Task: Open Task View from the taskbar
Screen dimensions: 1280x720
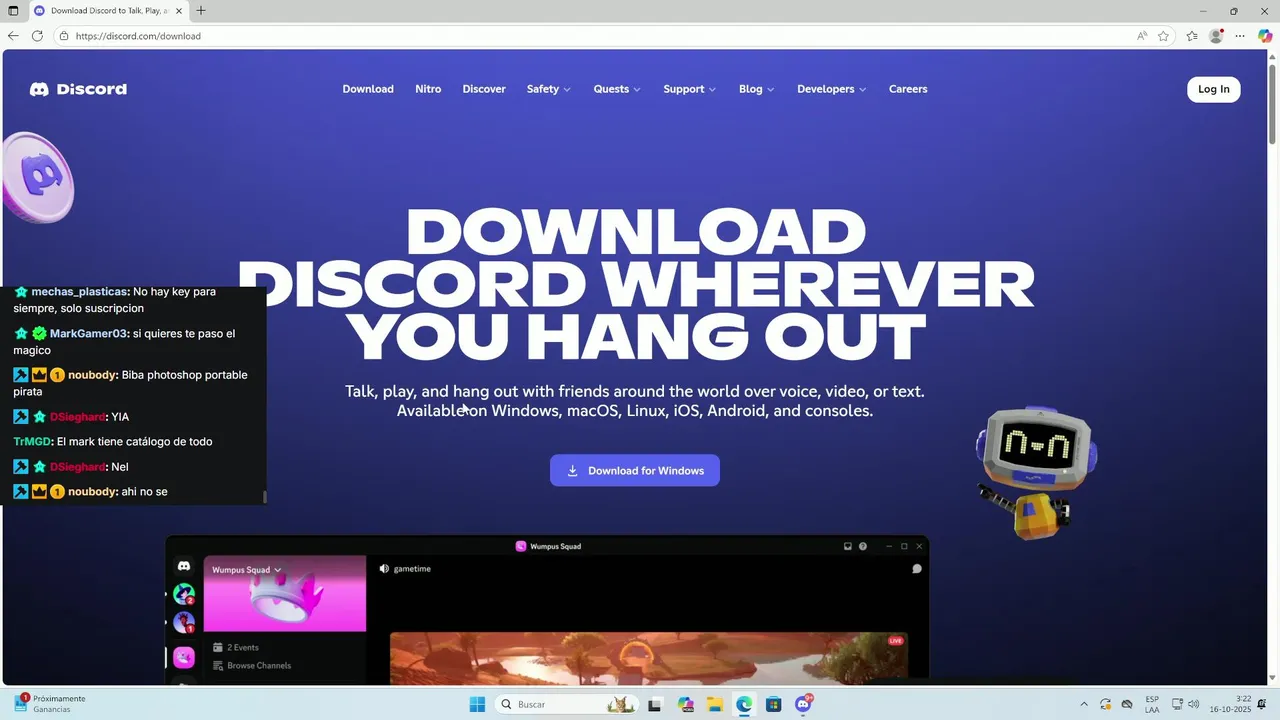Action: tap(655, 705)
